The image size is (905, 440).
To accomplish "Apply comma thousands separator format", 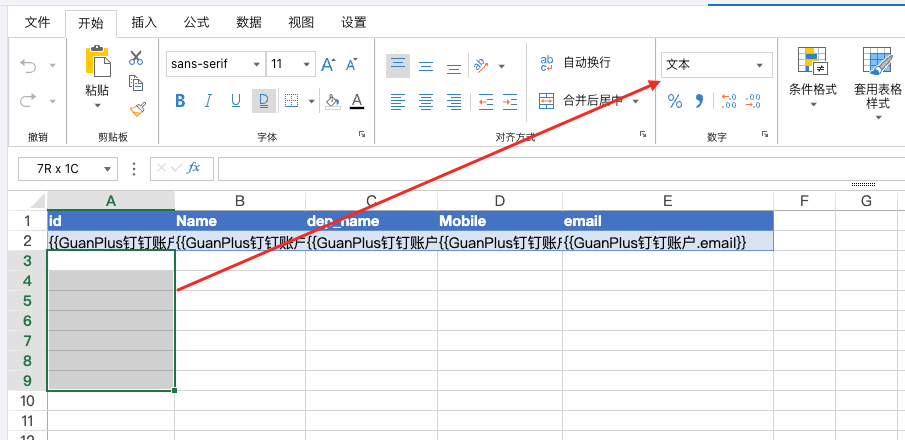I will pos(700,102).
